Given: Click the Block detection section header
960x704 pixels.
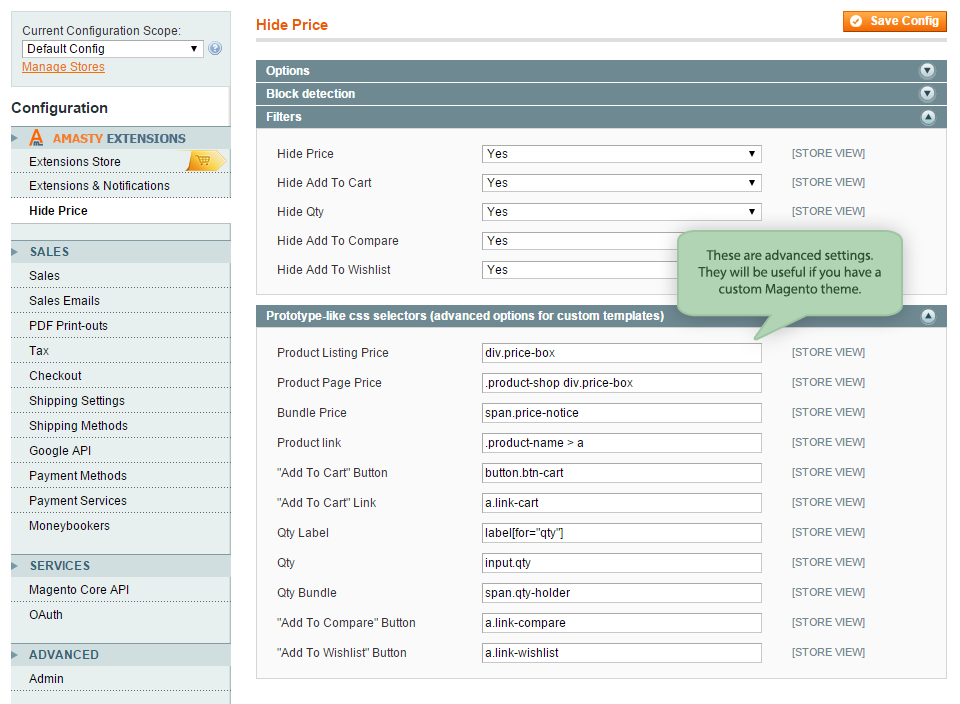Looking at the screenshot, I should tap(601, 94).
